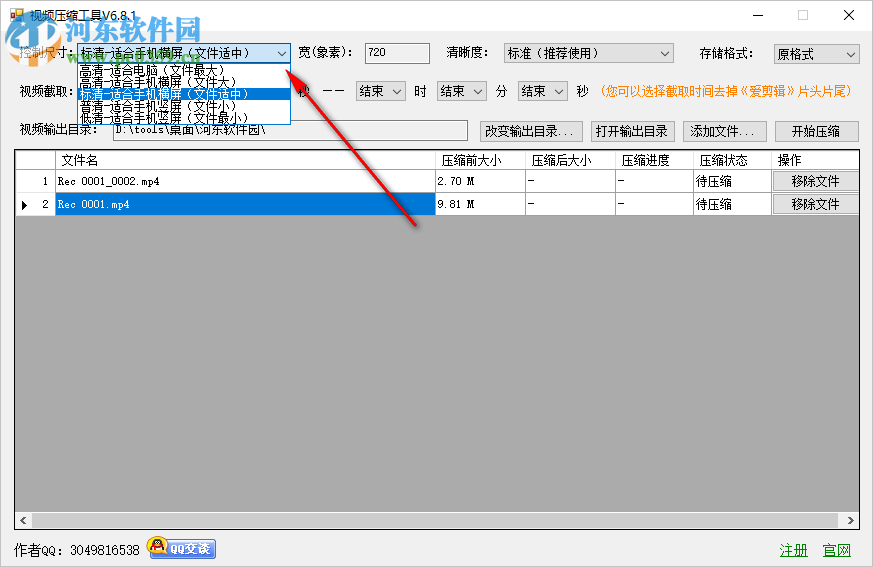
Task: Click the 压缩后大小 column header
Action: [x=570, y=160]
